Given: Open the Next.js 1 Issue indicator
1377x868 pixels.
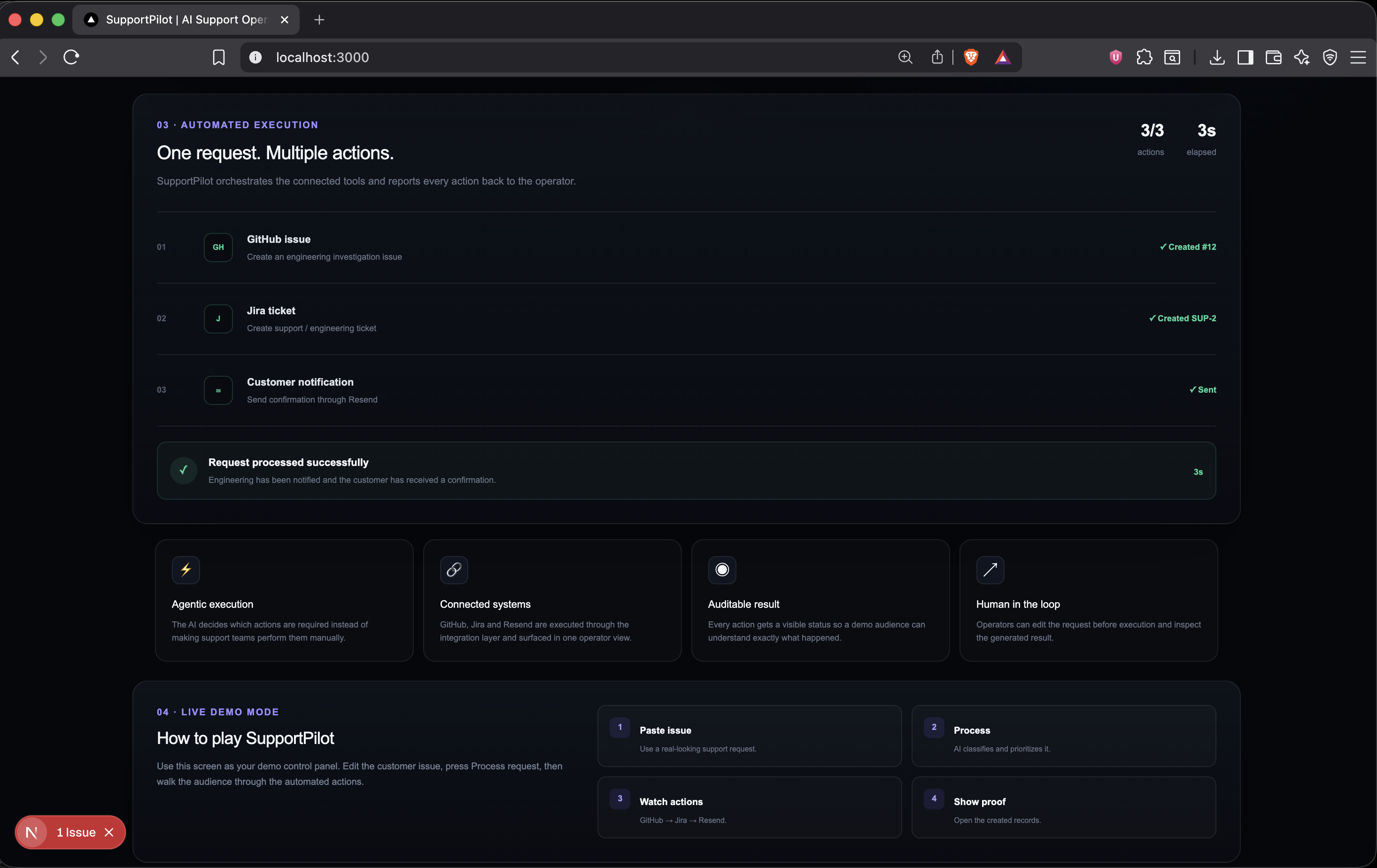Looking at the screenshot, I should coord(76,833).
